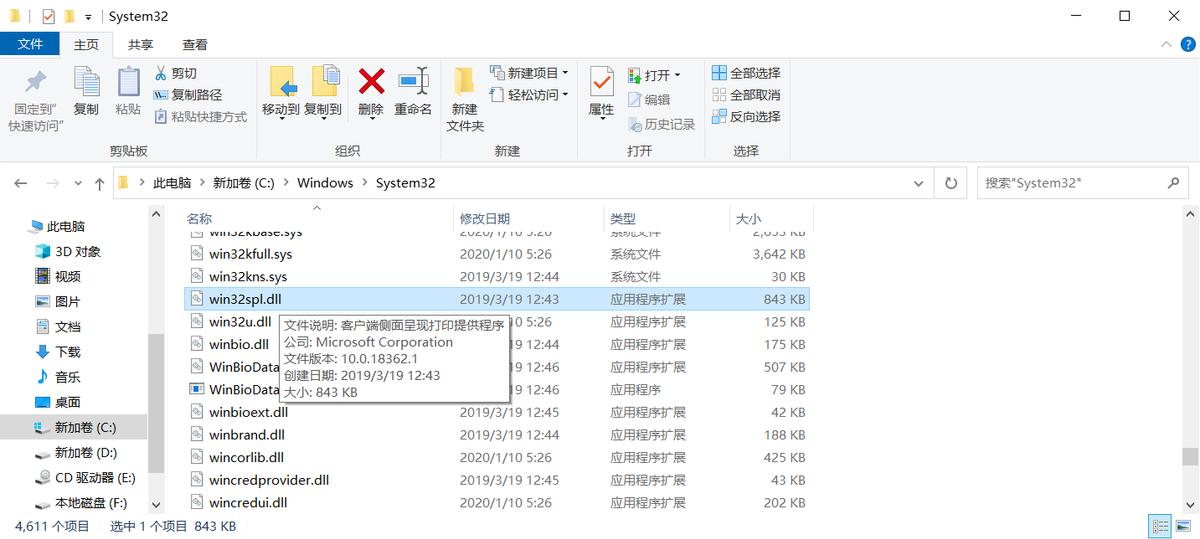Click 新加卷 (C:) in the address breadcrumb
This screenshot has width=1200, height=539.
pos(243,183)
